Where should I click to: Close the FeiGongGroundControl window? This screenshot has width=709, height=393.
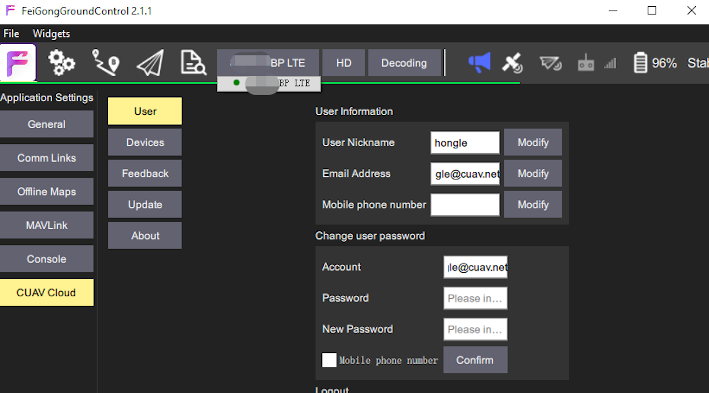pyautogui.click(x=691, y=10)
